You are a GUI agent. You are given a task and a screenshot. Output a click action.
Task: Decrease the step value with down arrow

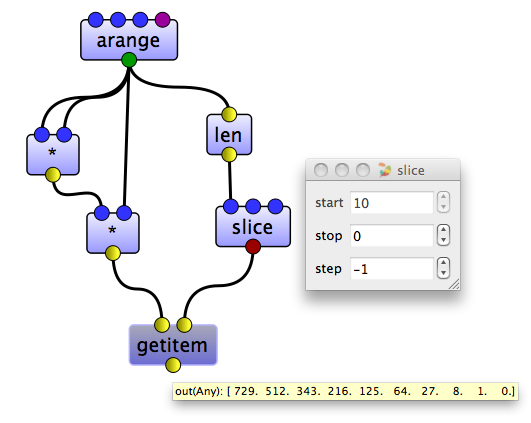[443, 273]
